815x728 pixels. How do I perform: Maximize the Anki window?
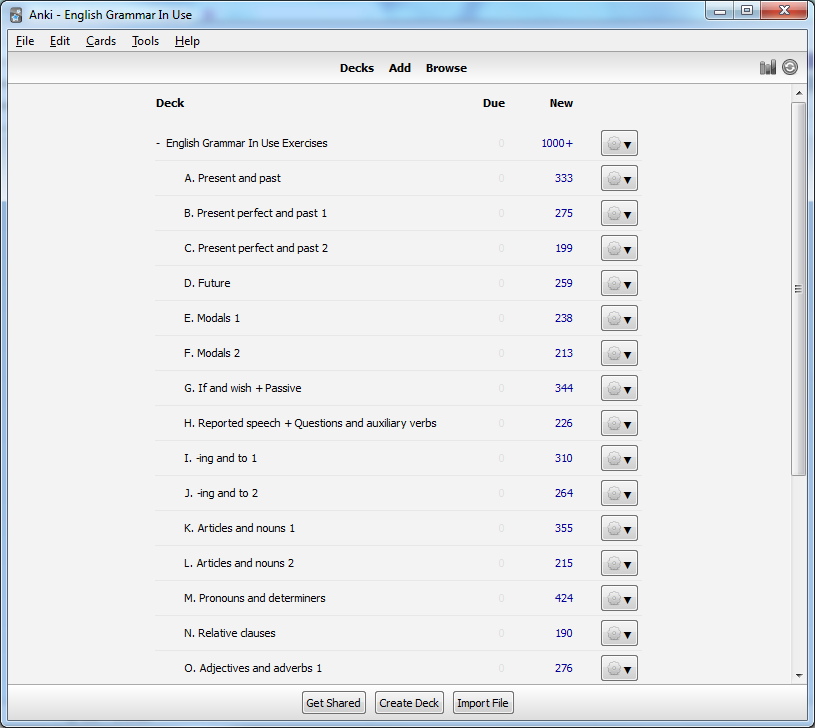(747, 11)
